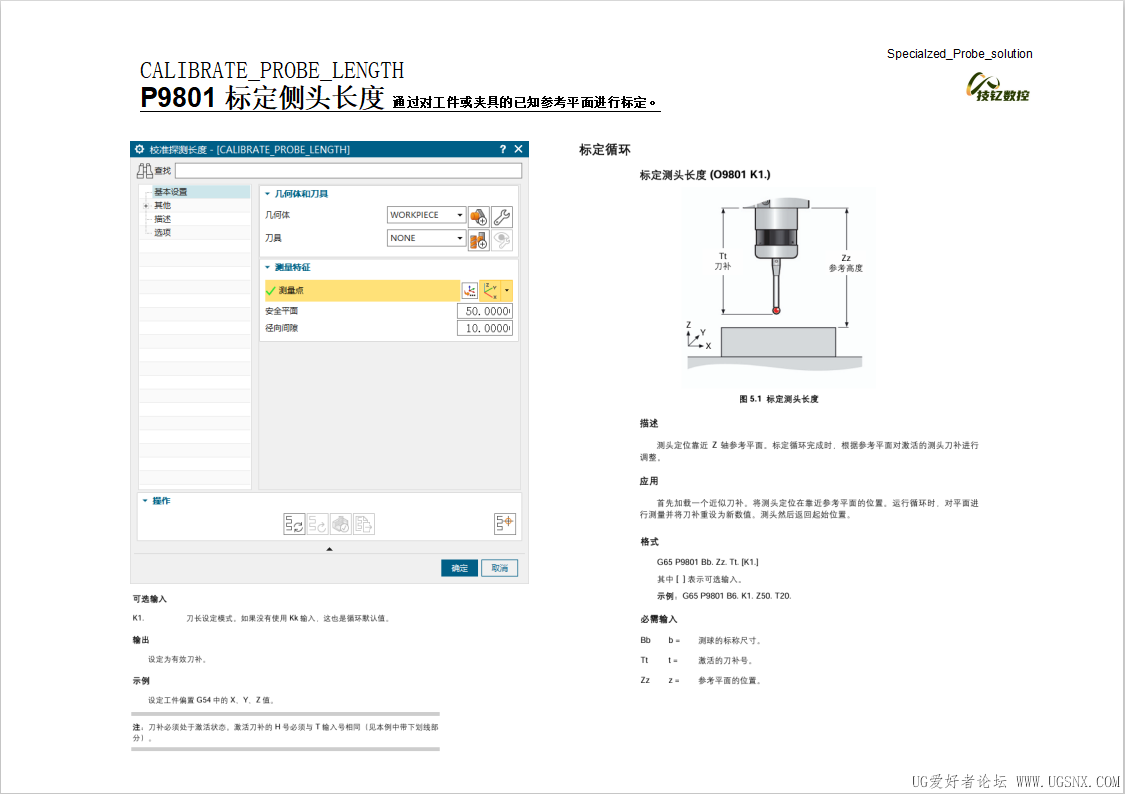Click the 查找 search input field
Screen dimensions: 1125x794
(x=348, y=171)
